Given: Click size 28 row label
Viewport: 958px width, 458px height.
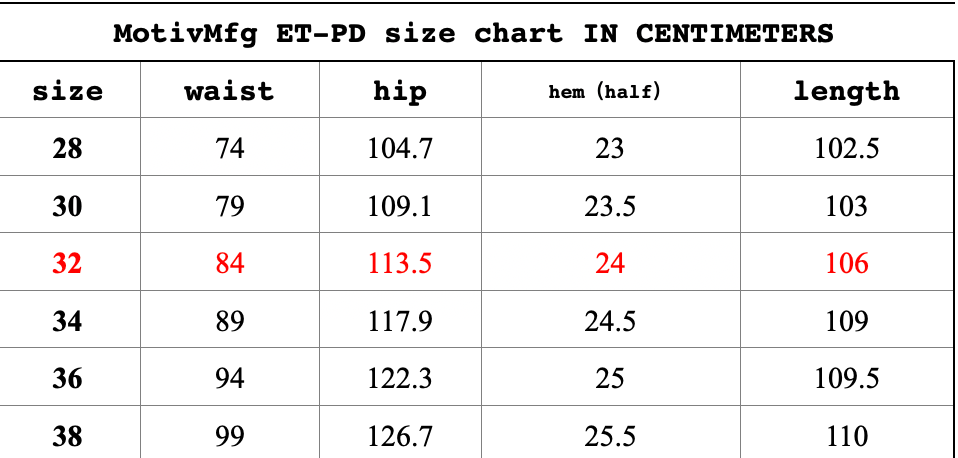Looking at the screenshot, I should tap(68, 149).
